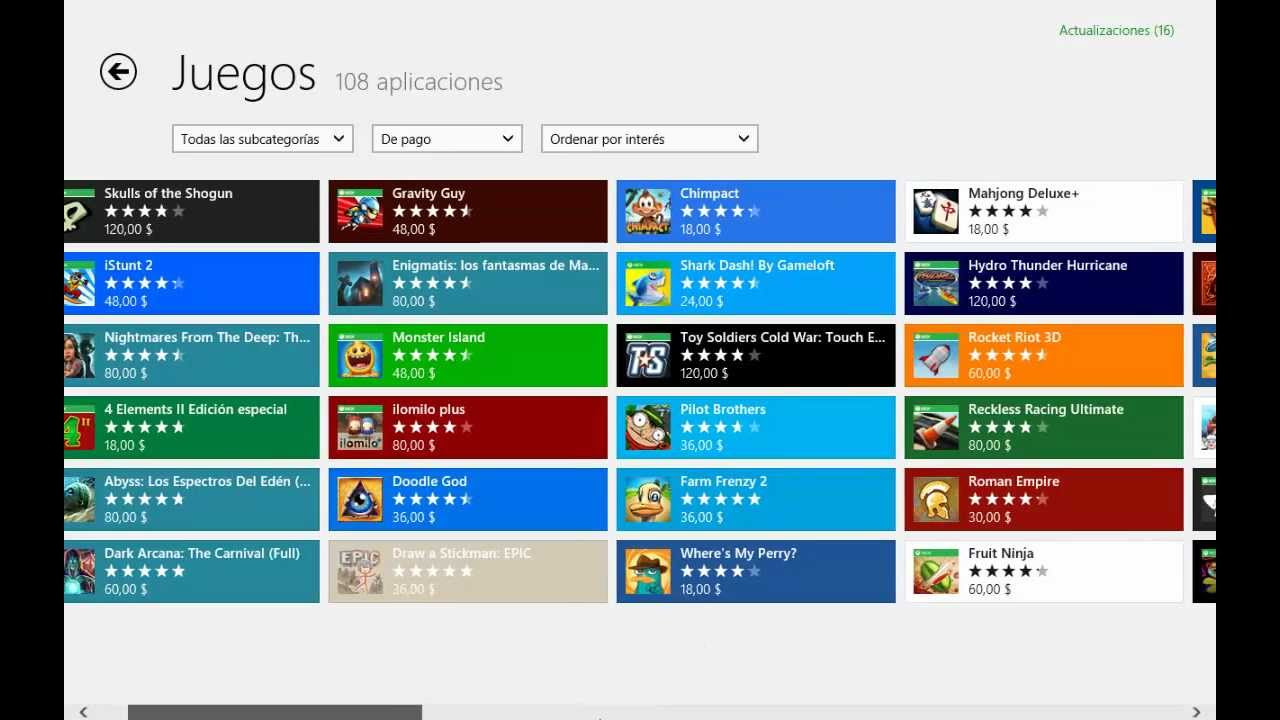Click the star rating of Doodle God
The image size is (1280, 720).
point(432,499)
